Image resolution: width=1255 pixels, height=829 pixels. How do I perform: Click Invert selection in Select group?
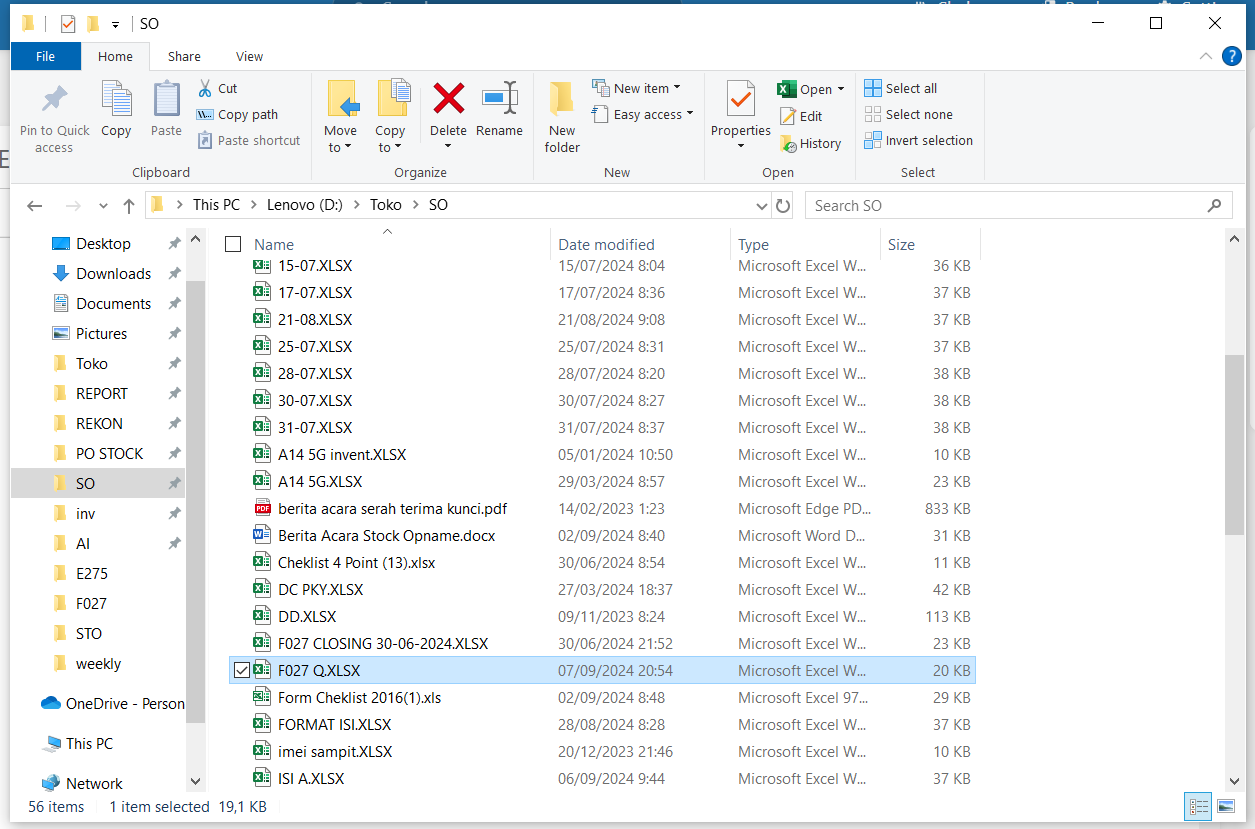pyautogui.click(x=918, y=141)
